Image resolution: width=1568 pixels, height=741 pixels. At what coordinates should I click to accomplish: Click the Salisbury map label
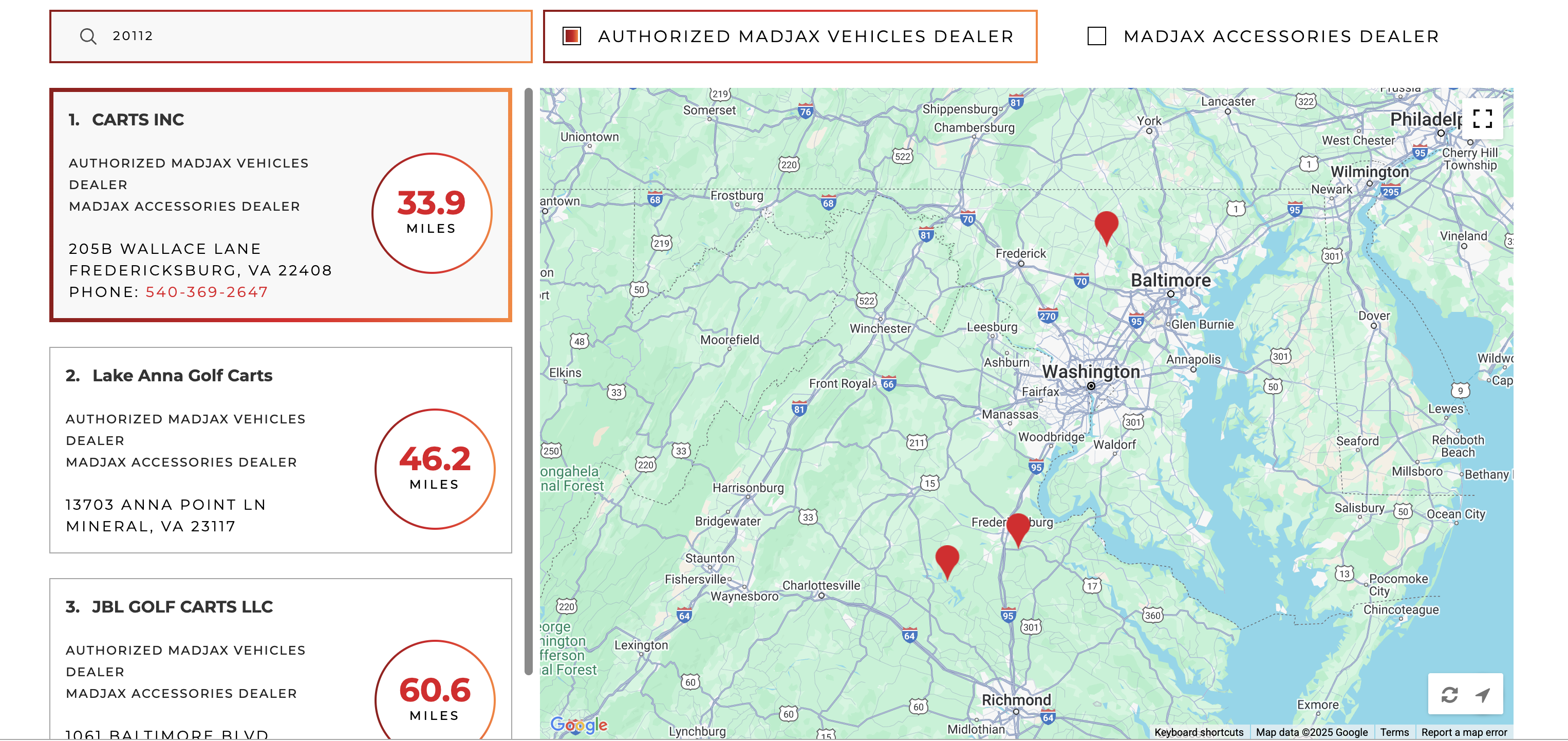click(x=1358, y=507)
